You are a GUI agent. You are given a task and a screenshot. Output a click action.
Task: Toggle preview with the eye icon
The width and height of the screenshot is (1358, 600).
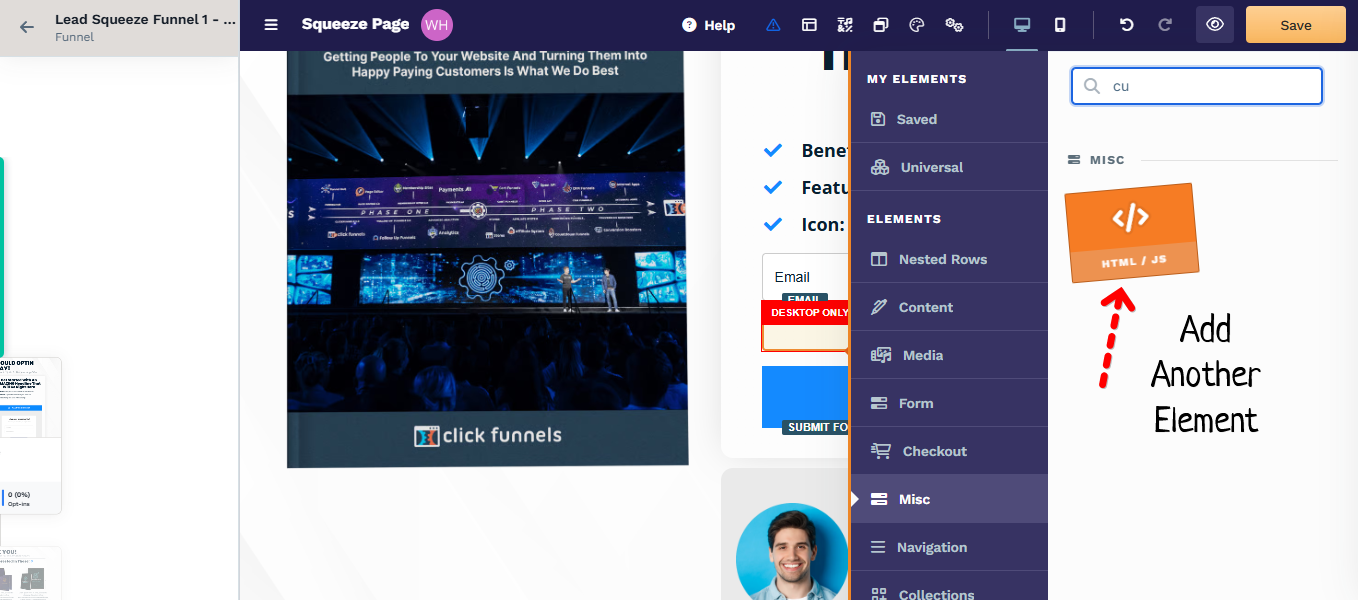point(1215,25)
